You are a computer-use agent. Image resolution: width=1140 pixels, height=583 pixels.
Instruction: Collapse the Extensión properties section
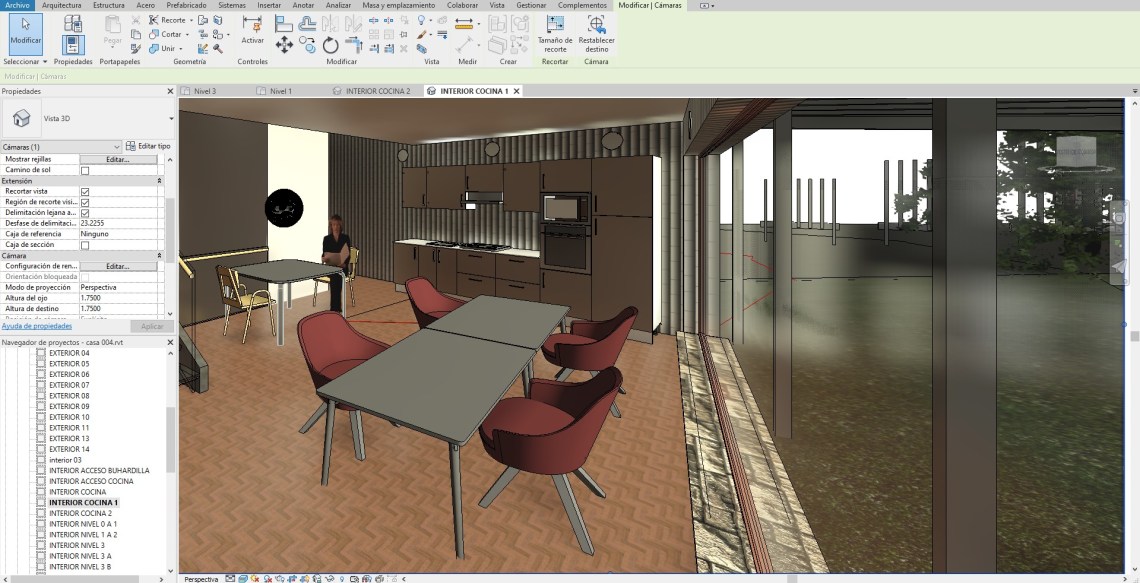click(159, 181)
